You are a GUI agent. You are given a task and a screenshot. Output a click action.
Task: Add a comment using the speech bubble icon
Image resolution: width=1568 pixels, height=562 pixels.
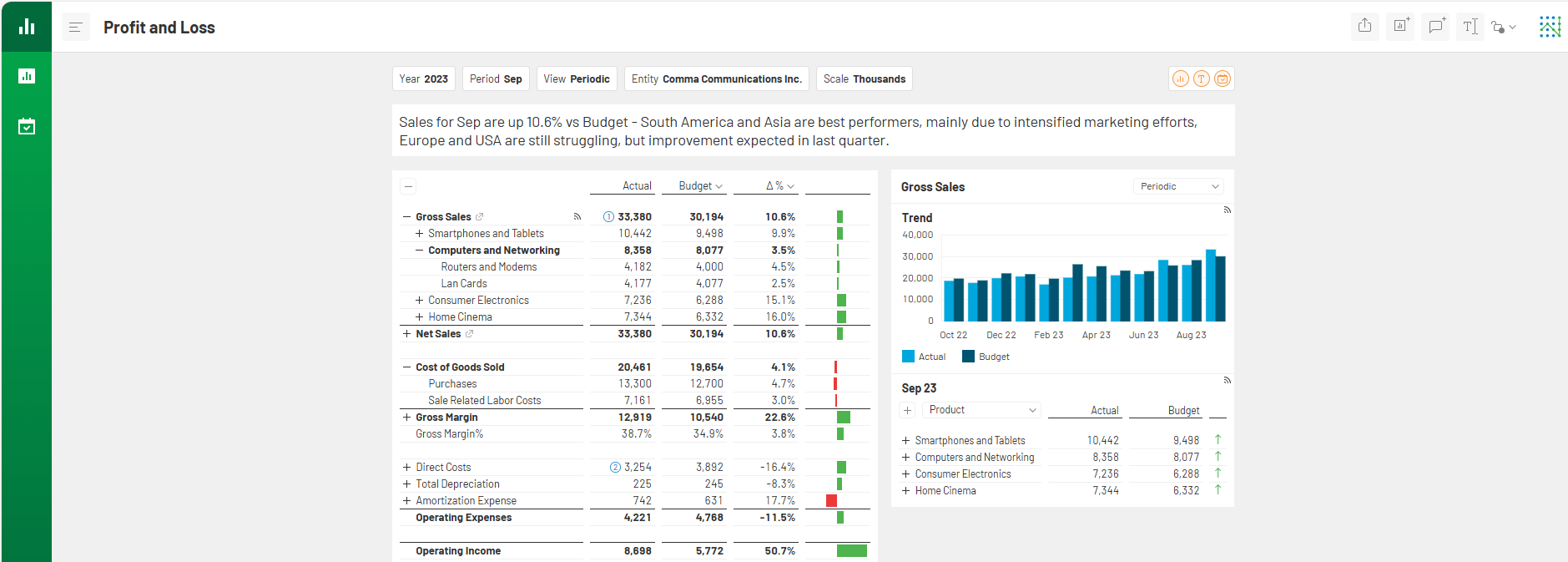(x=1435, y=26)
